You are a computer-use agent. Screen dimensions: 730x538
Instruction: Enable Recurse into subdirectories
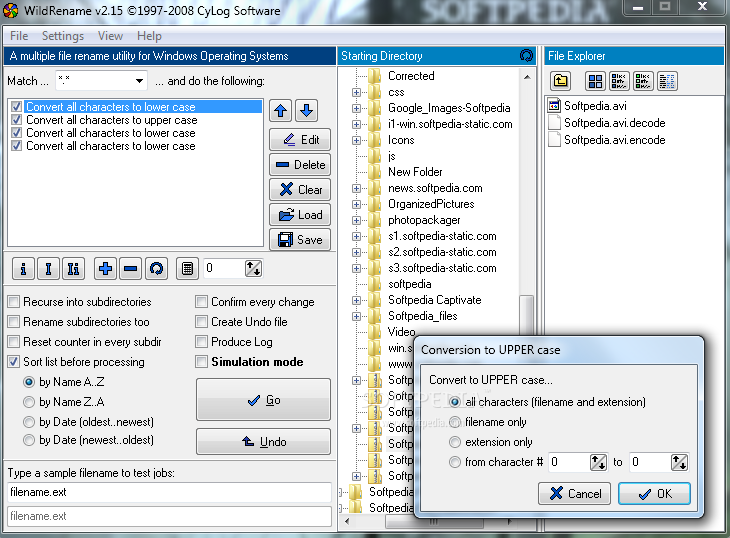tap(14, 302)
